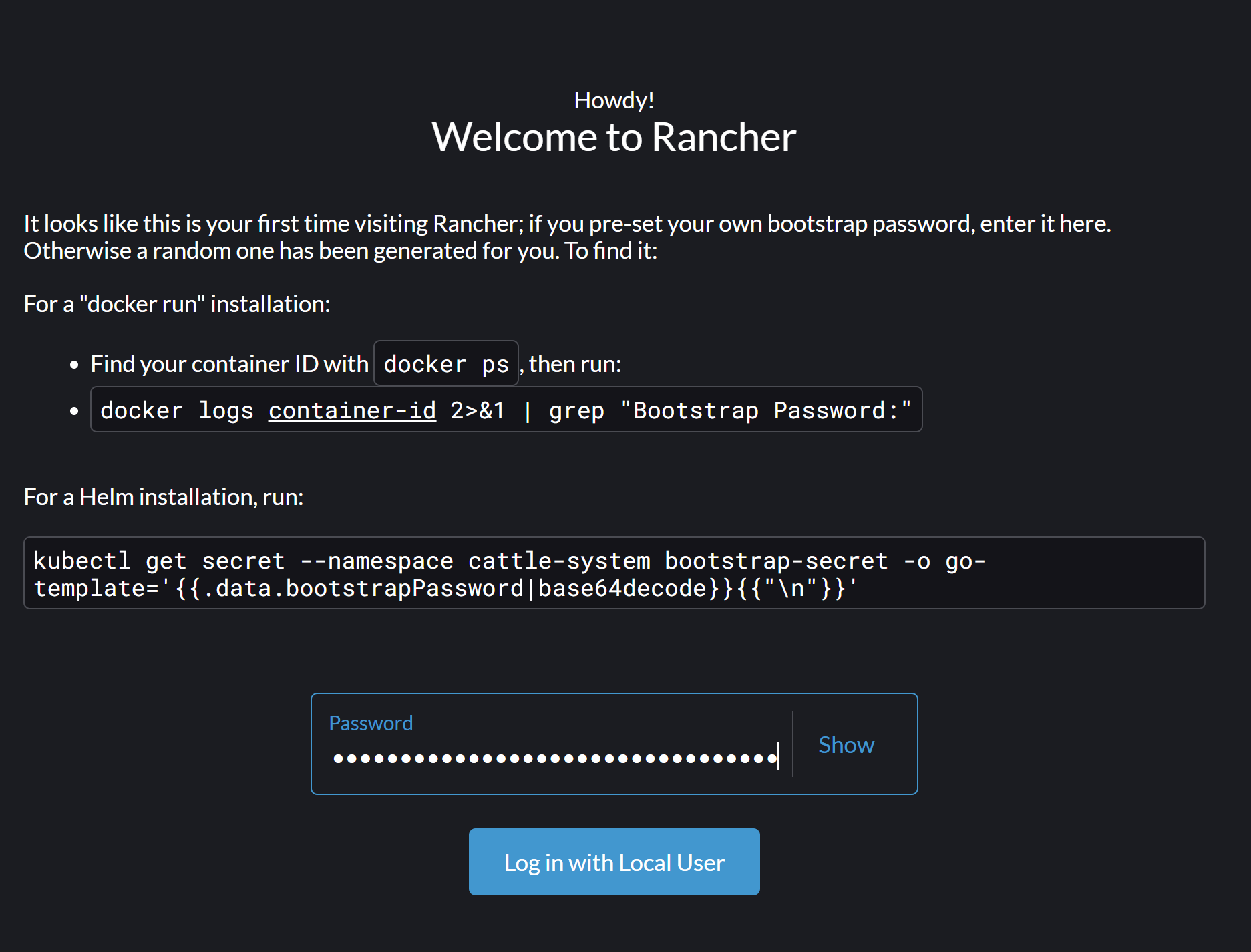Click the 'Welcome to Rancher' heading

click(x=614, y=137)
